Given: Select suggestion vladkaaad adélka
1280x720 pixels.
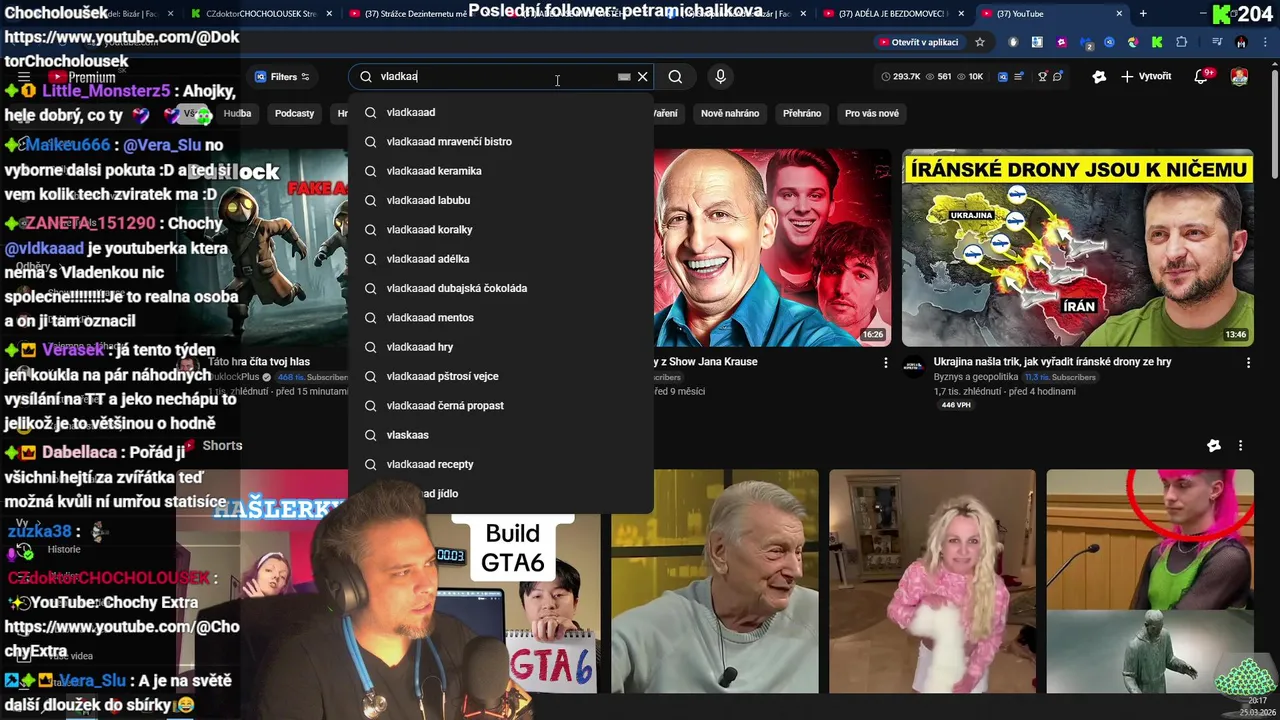Looking at the screenshot, I should [x=500, y=259].
